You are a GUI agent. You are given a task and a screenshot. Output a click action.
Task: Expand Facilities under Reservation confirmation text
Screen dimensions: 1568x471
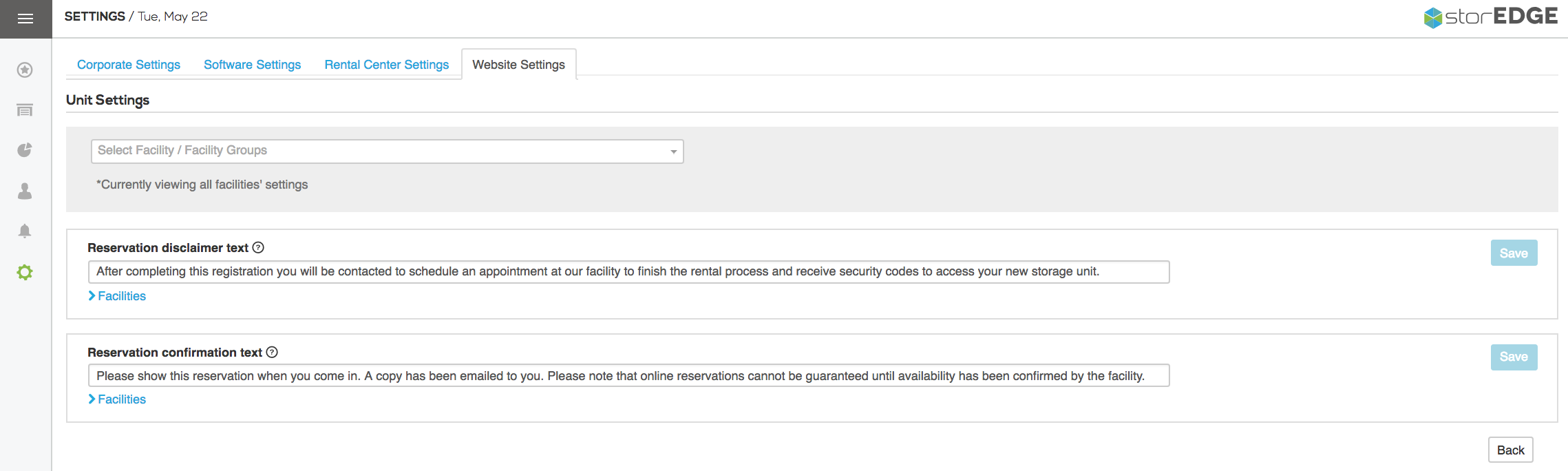(118, 399)
